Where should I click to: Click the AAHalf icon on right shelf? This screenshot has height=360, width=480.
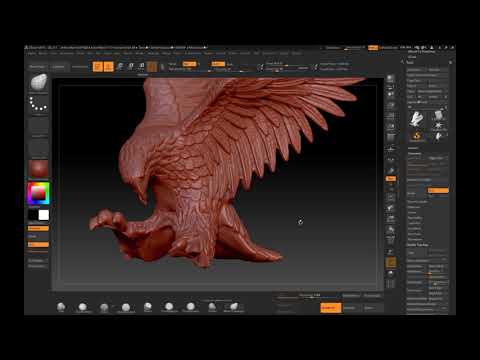click(390, 126)
